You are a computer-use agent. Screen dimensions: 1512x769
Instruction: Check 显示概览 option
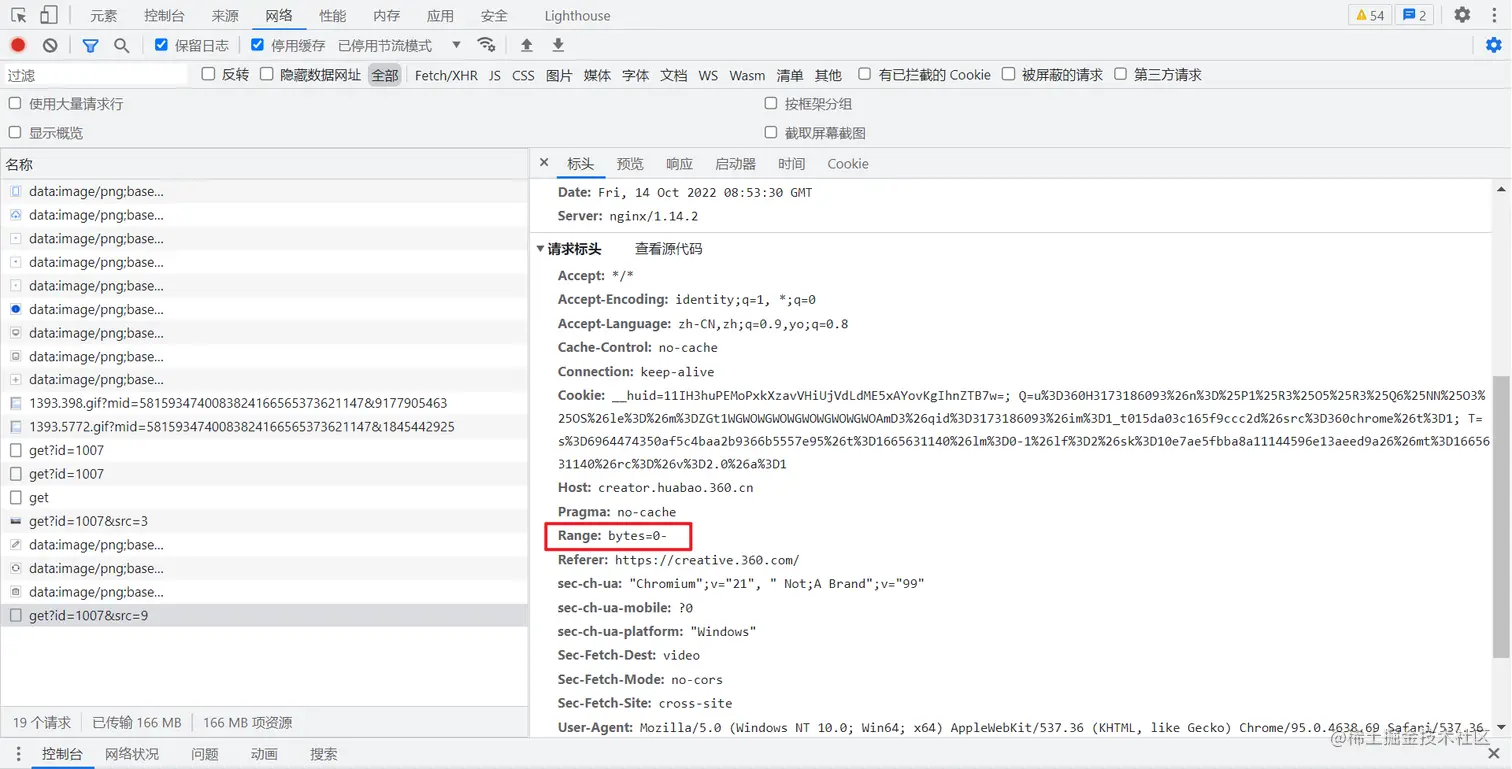pos(15,132)
